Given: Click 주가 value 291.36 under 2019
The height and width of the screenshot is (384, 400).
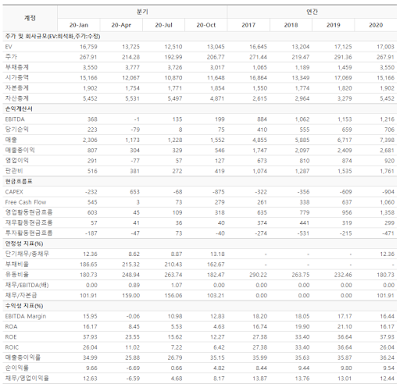Looking at the screenshot, I should click(343, 57).
